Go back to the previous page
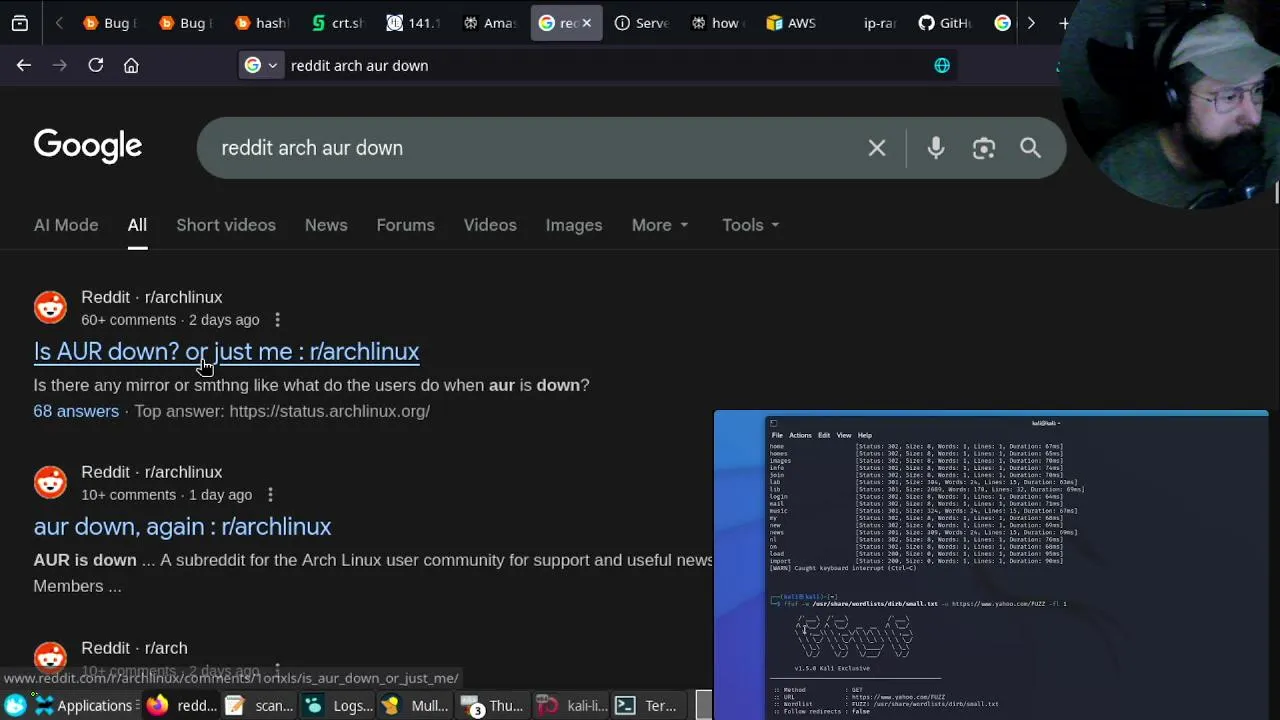The image size is (1280, 720). [x=24, y=65]
